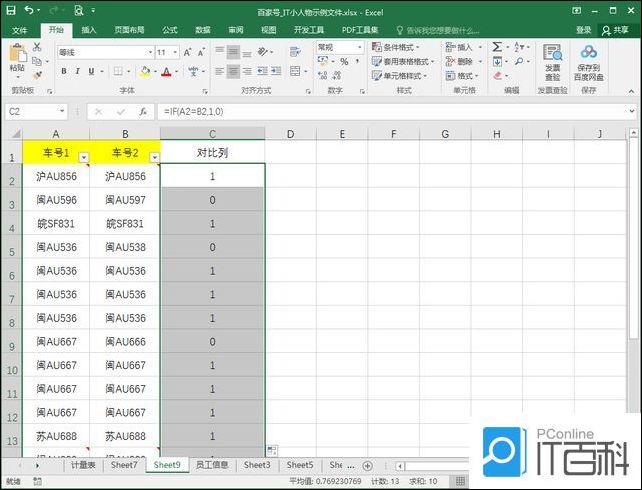Toggle the filter button on 车号1 header

[x=84, y=157]
